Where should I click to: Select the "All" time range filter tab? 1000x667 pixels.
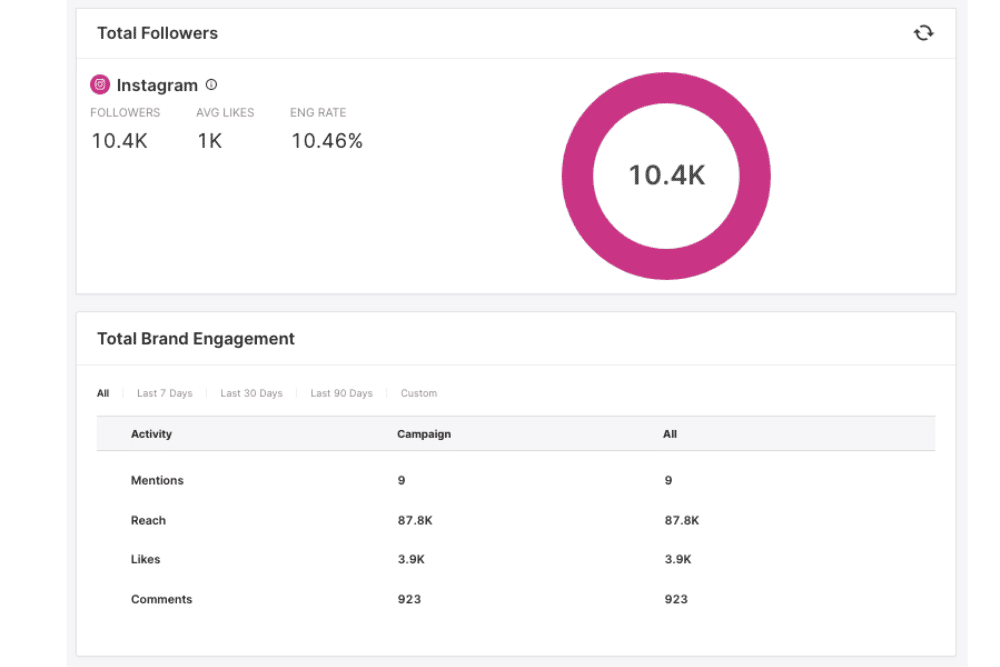tap(103, 393)
